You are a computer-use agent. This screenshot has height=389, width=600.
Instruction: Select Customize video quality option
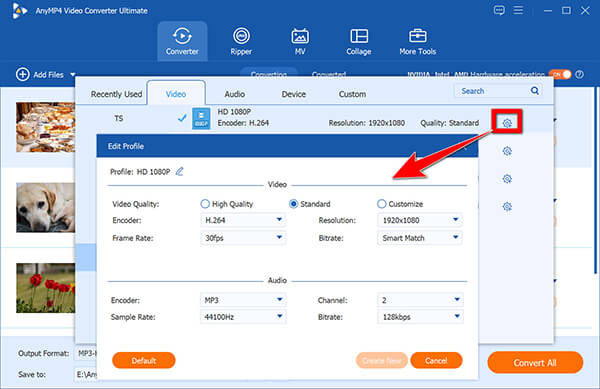(382, 204)
